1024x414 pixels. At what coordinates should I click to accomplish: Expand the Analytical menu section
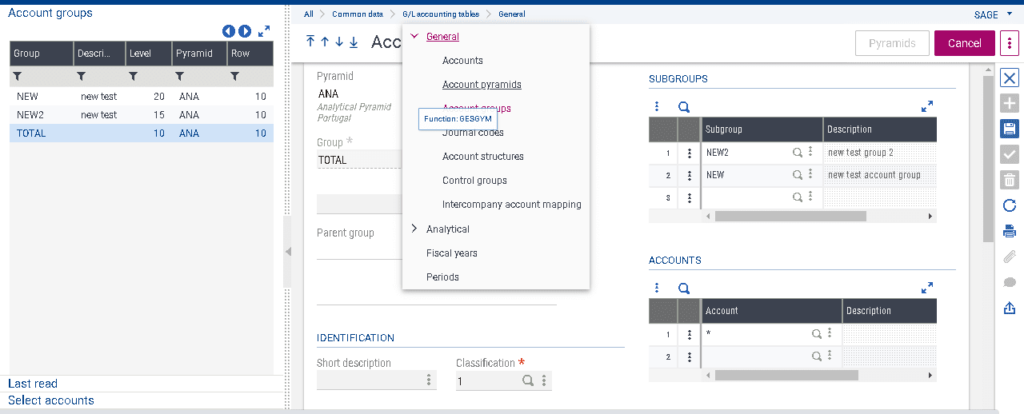click(415, 229)
